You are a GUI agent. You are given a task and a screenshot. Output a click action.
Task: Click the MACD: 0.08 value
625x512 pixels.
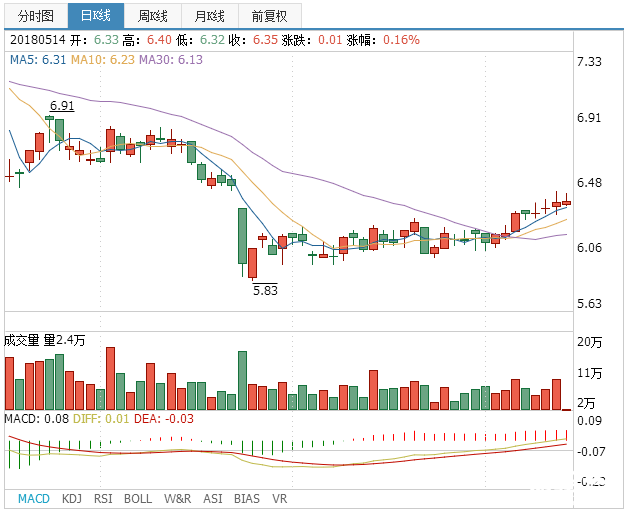click(x=37, y=419)
